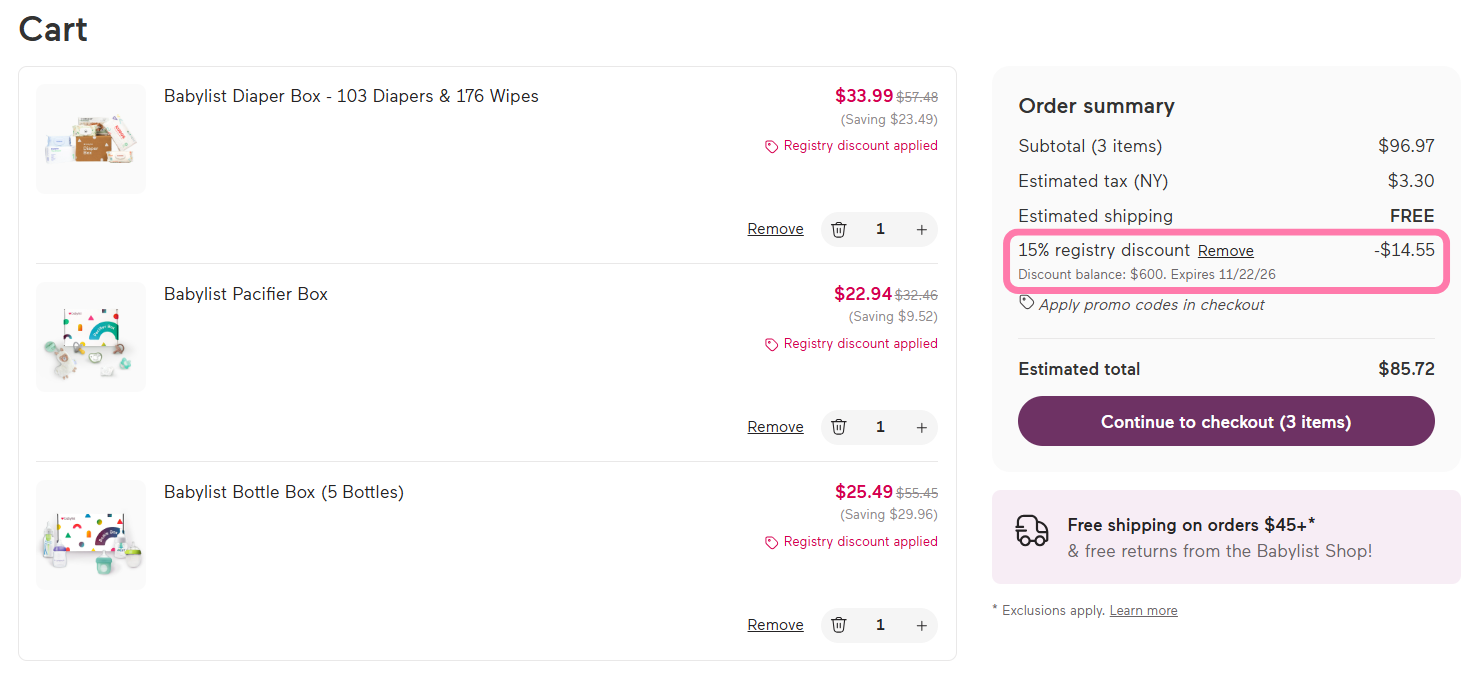Click the Babylist Diaper Box product title
1477x677 pixels.
351,97
